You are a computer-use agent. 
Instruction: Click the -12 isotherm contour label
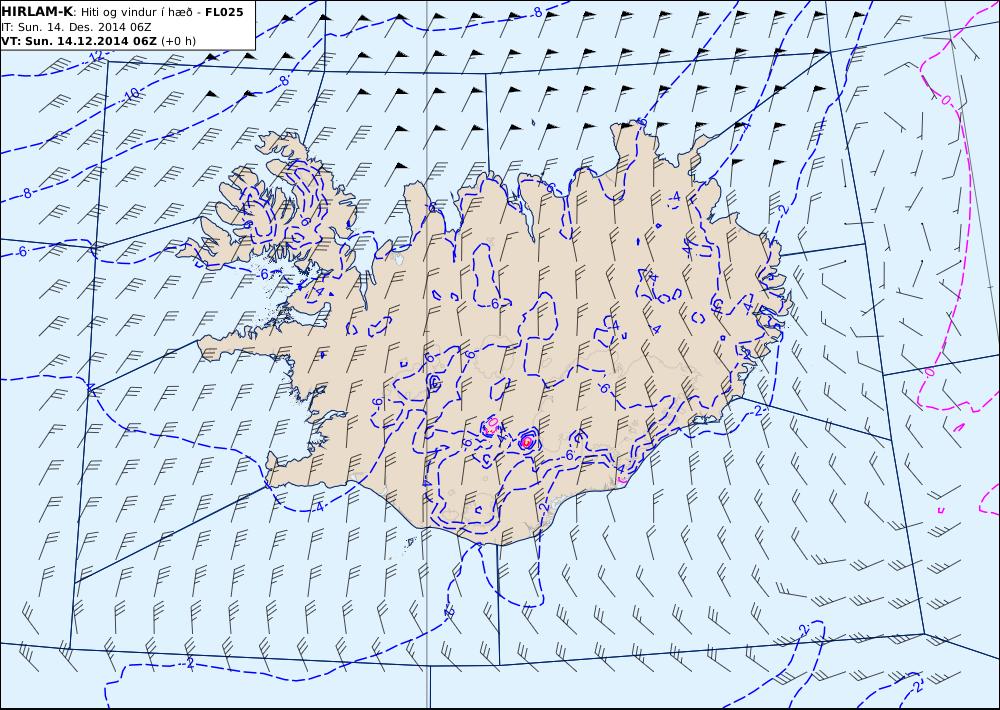(94, 57)
